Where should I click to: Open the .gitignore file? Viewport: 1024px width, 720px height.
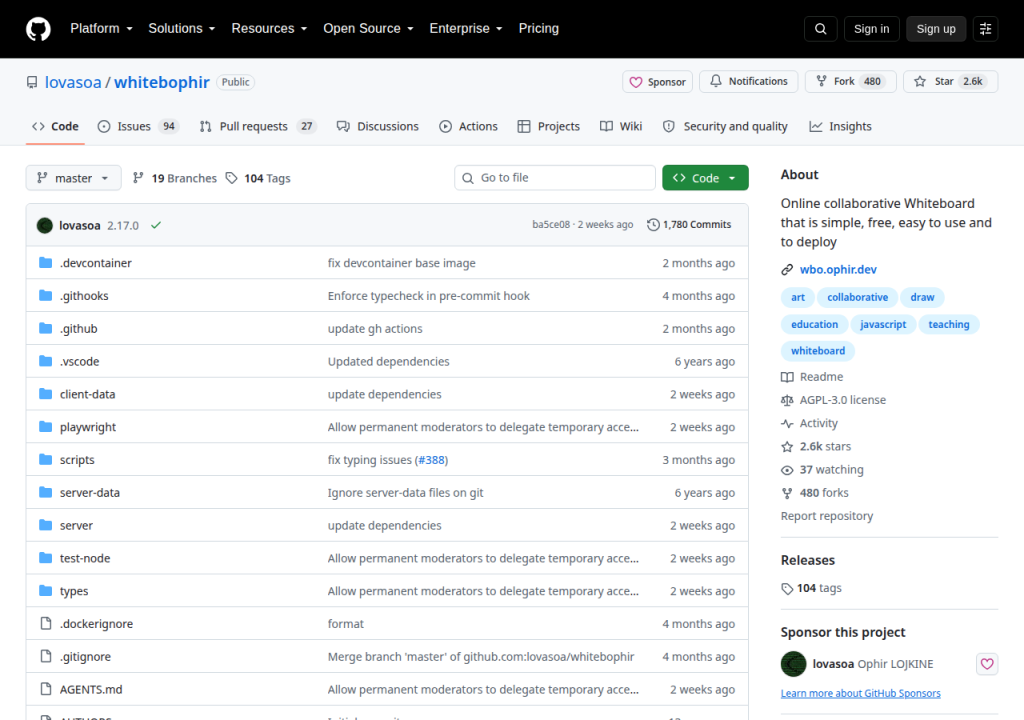pos(85,657)
